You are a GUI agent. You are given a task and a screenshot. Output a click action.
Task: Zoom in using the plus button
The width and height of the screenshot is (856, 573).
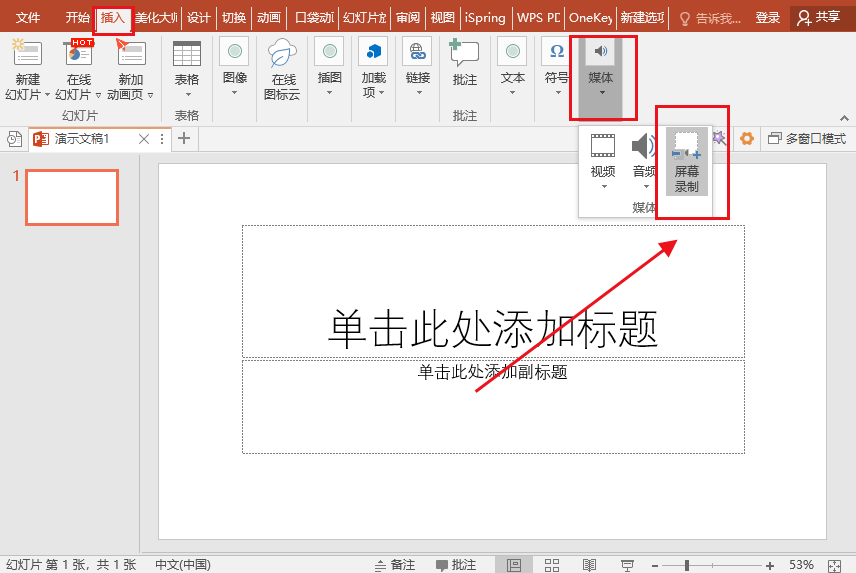coord(769,565)
